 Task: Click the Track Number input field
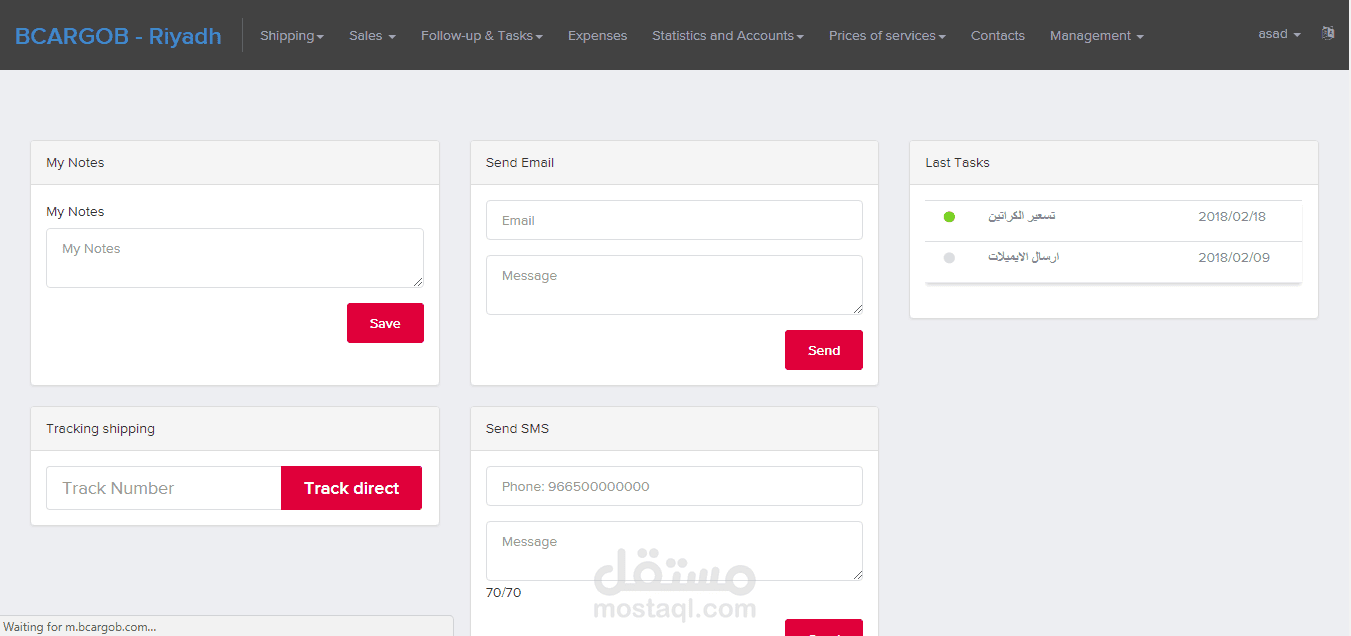coord(164,488)
